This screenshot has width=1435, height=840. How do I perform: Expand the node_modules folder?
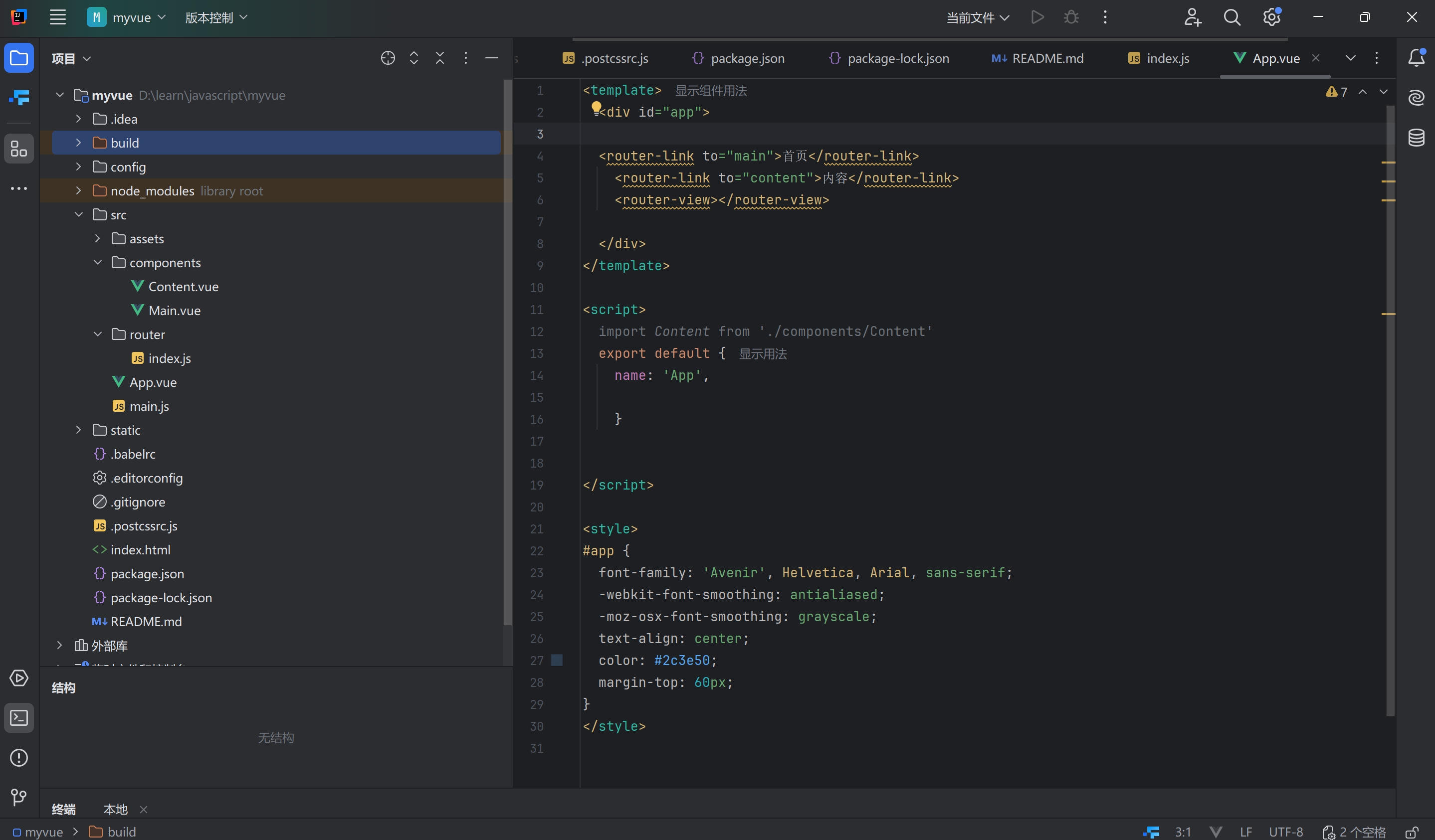79,190
